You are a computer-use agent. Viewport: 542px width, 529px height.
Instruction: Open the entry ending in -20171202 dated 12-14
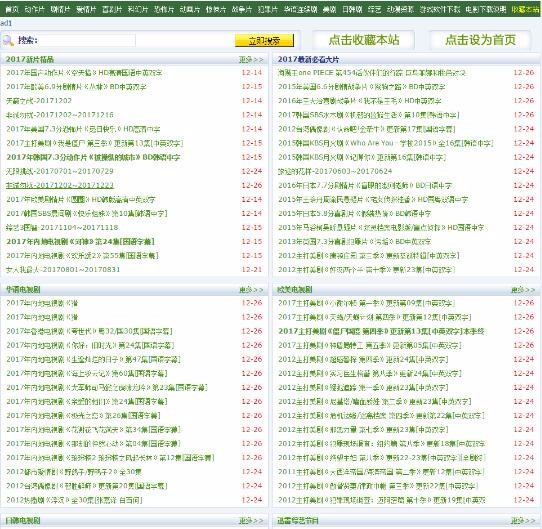tap(39, 101)
